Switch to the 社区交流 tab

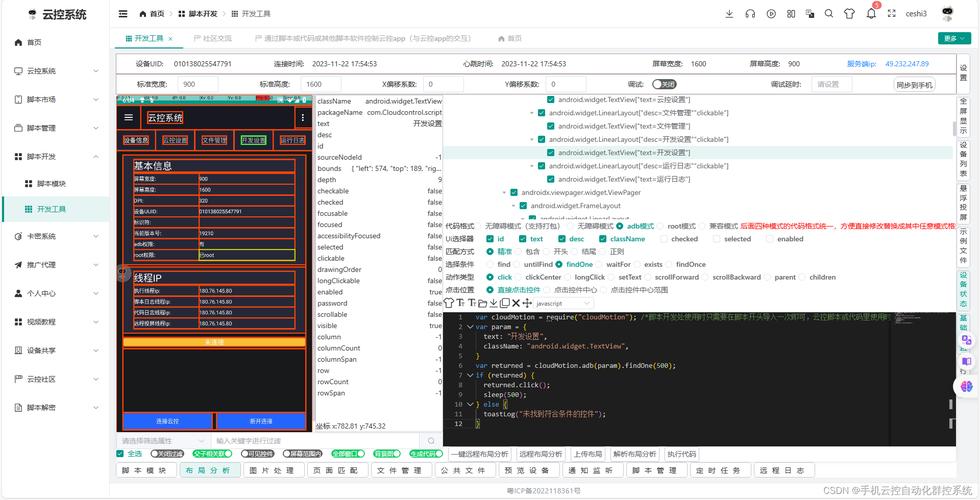[212, 39]
